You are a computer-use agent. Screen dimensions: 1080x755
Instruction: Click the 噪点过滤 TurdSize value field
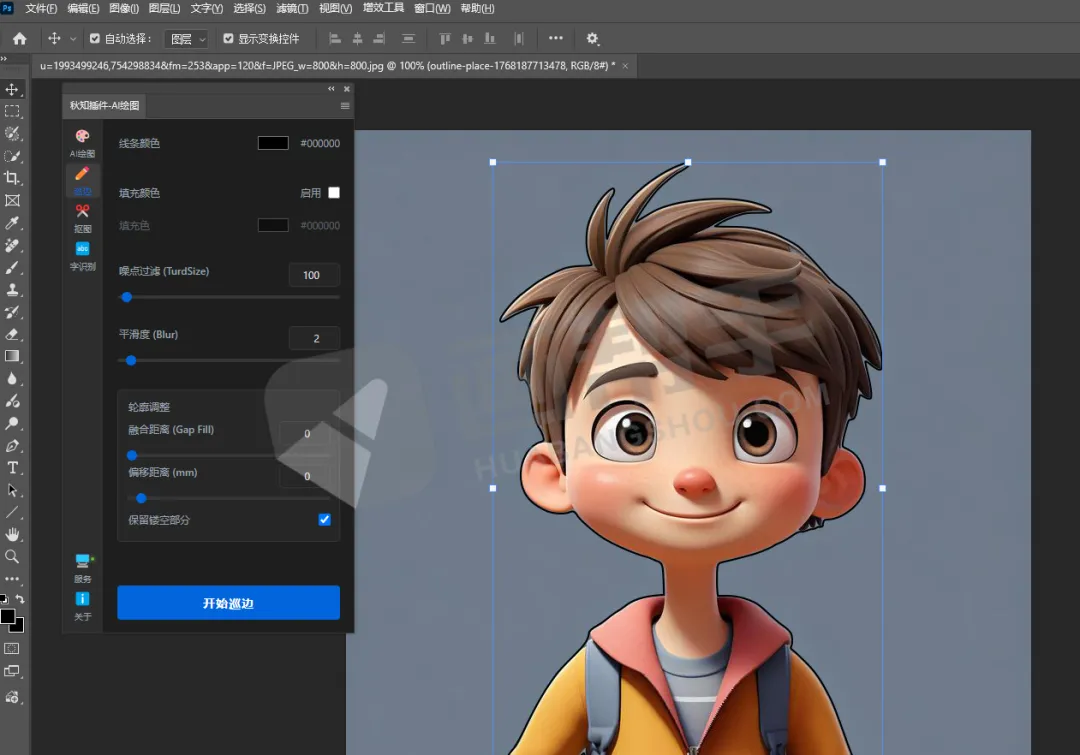tap(313, 275)
